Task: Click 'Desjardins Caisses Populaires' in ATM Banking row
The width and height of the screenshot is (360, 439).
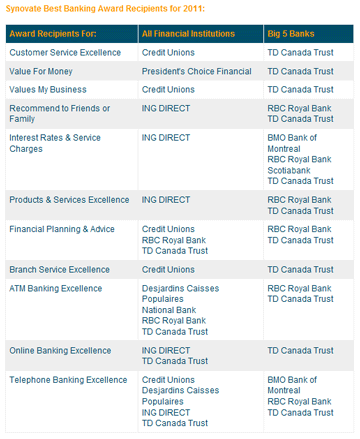Action: click(181, 294)
